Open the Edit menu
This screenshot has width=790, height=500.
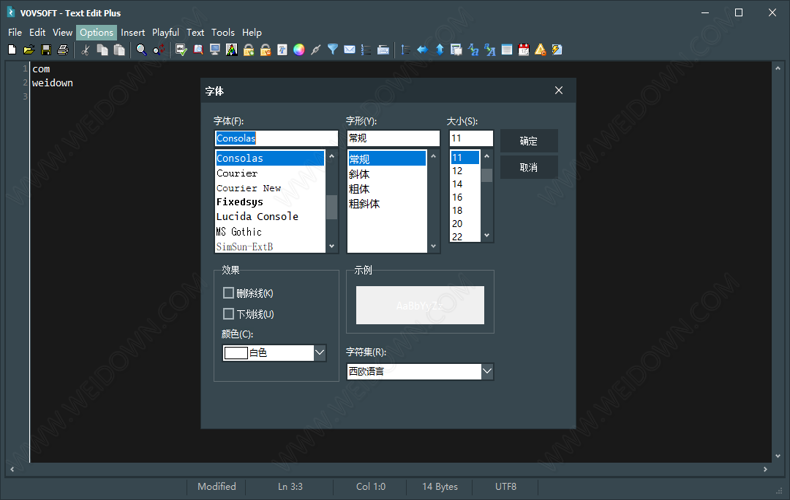pyautogui.click(x=37, y=32)
